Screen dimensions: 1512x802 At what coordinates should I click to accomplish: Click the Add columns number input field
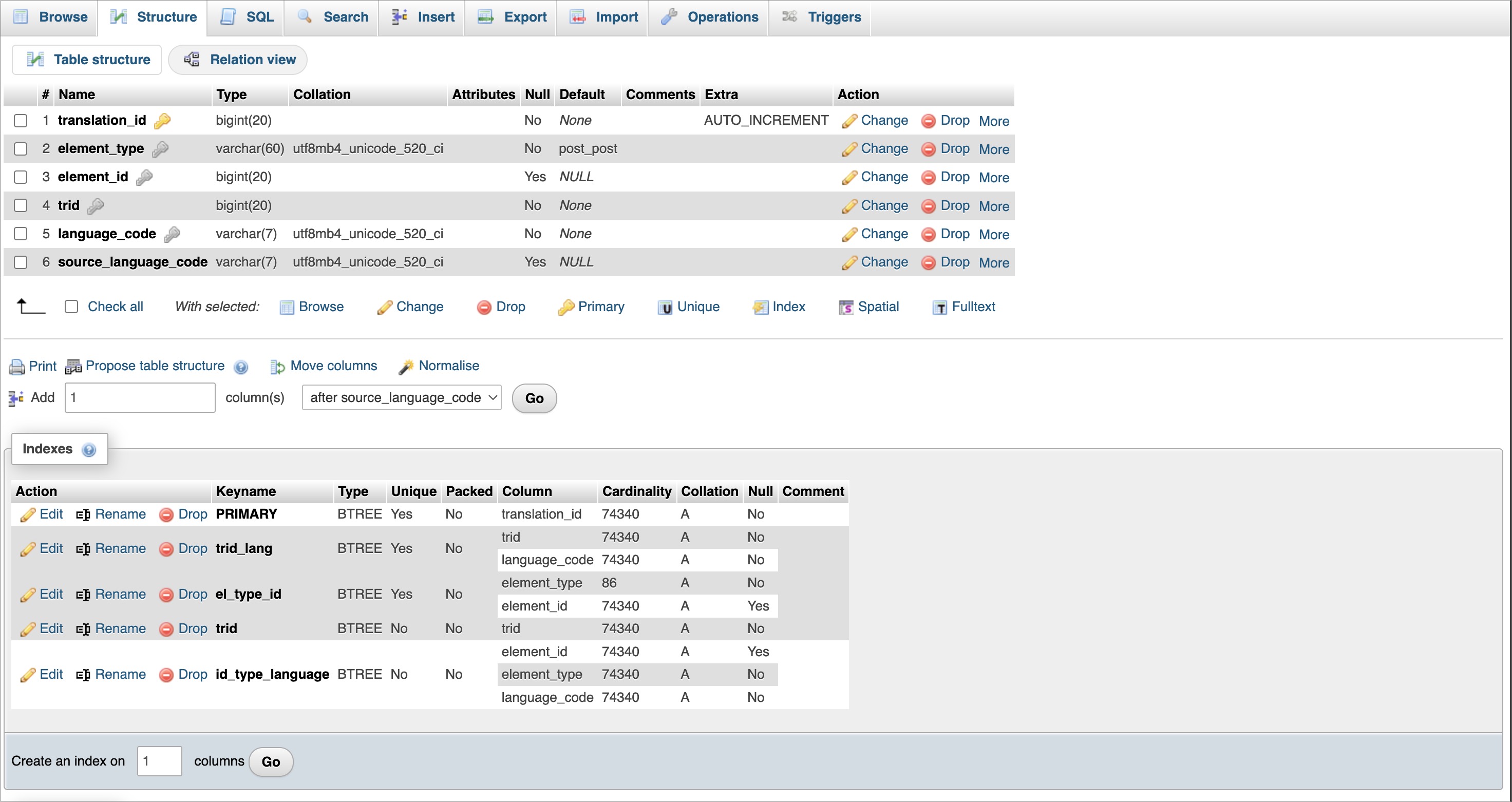(x=140, y=398)
